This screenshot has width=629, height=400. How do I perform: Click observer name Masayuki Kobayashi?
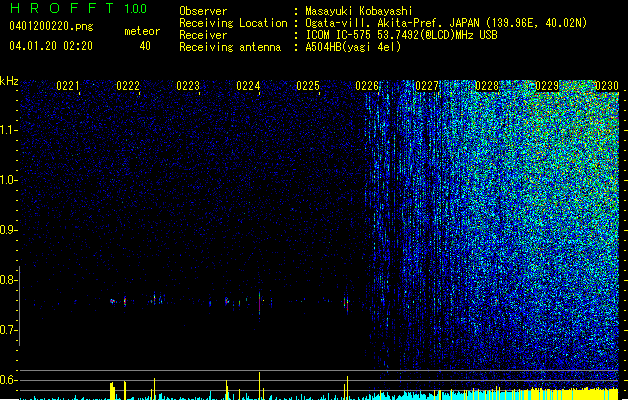click(359, 11)
